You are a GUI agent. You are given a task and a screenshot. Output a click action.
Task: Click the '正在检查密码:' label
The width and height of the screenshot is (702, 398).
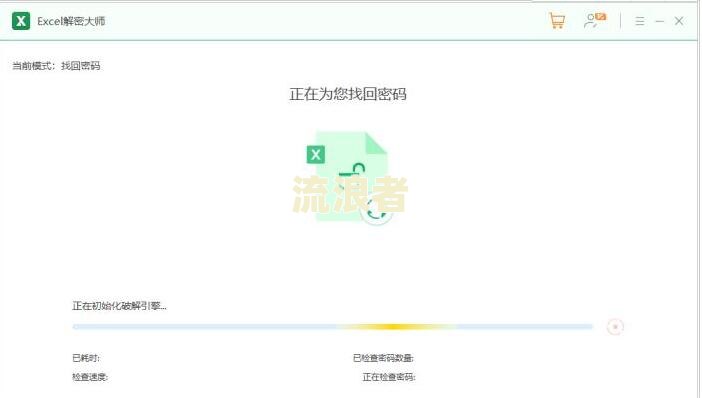coord(389,377)
